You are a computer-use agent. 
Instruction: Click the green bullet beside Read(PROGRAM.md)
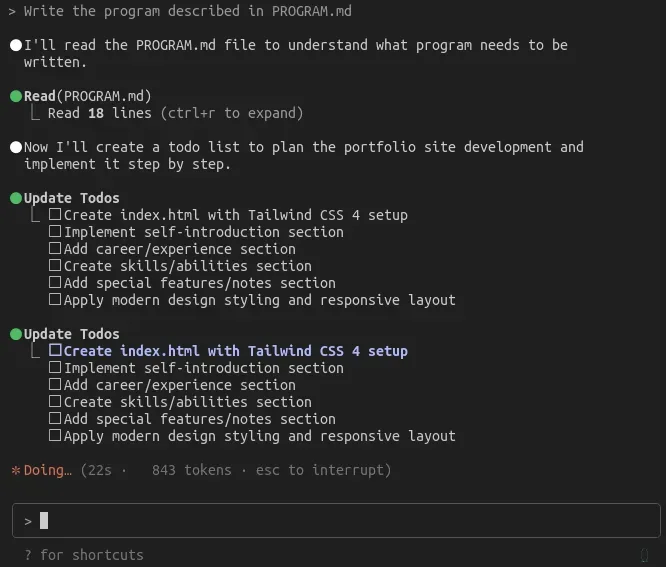click(16, 96)
